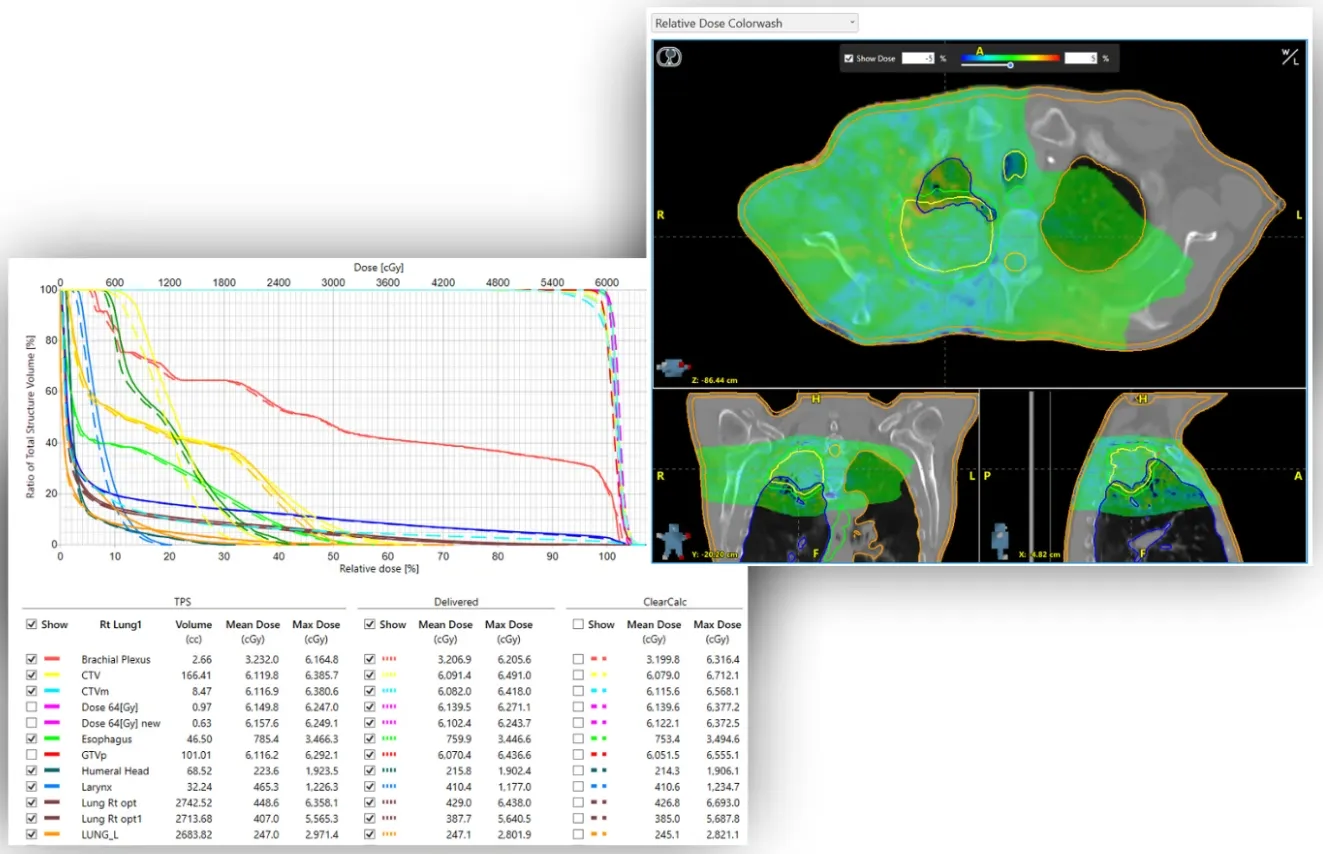Click the red patient orientation figure in axial view
The image size is (1323, 854).
click(x=670, y=367)
